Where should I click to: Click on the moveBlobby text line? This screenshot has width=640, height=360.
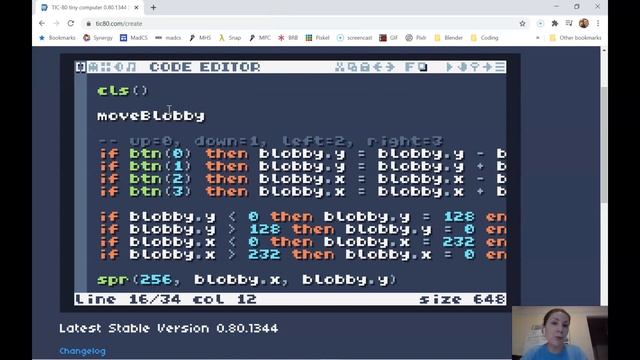tap(151, 116)
